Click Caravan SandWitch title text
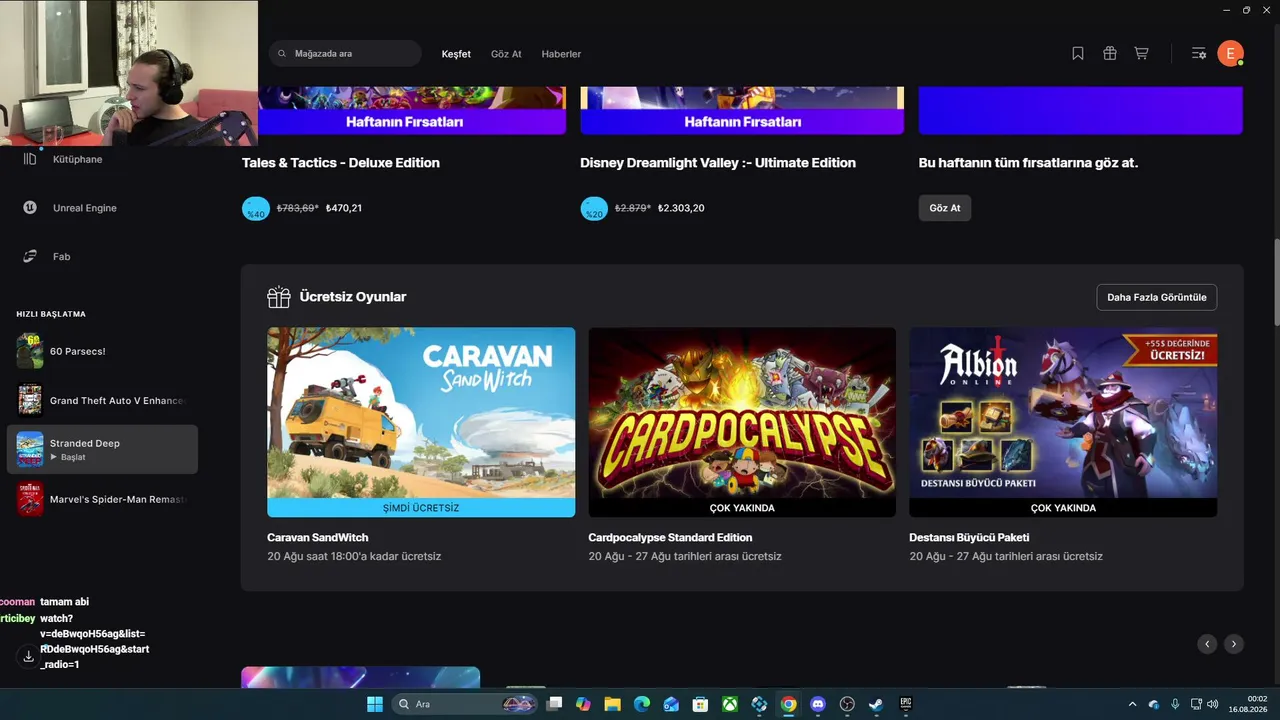This screenshot has width=1280, height=720. (x=318, y=538)
